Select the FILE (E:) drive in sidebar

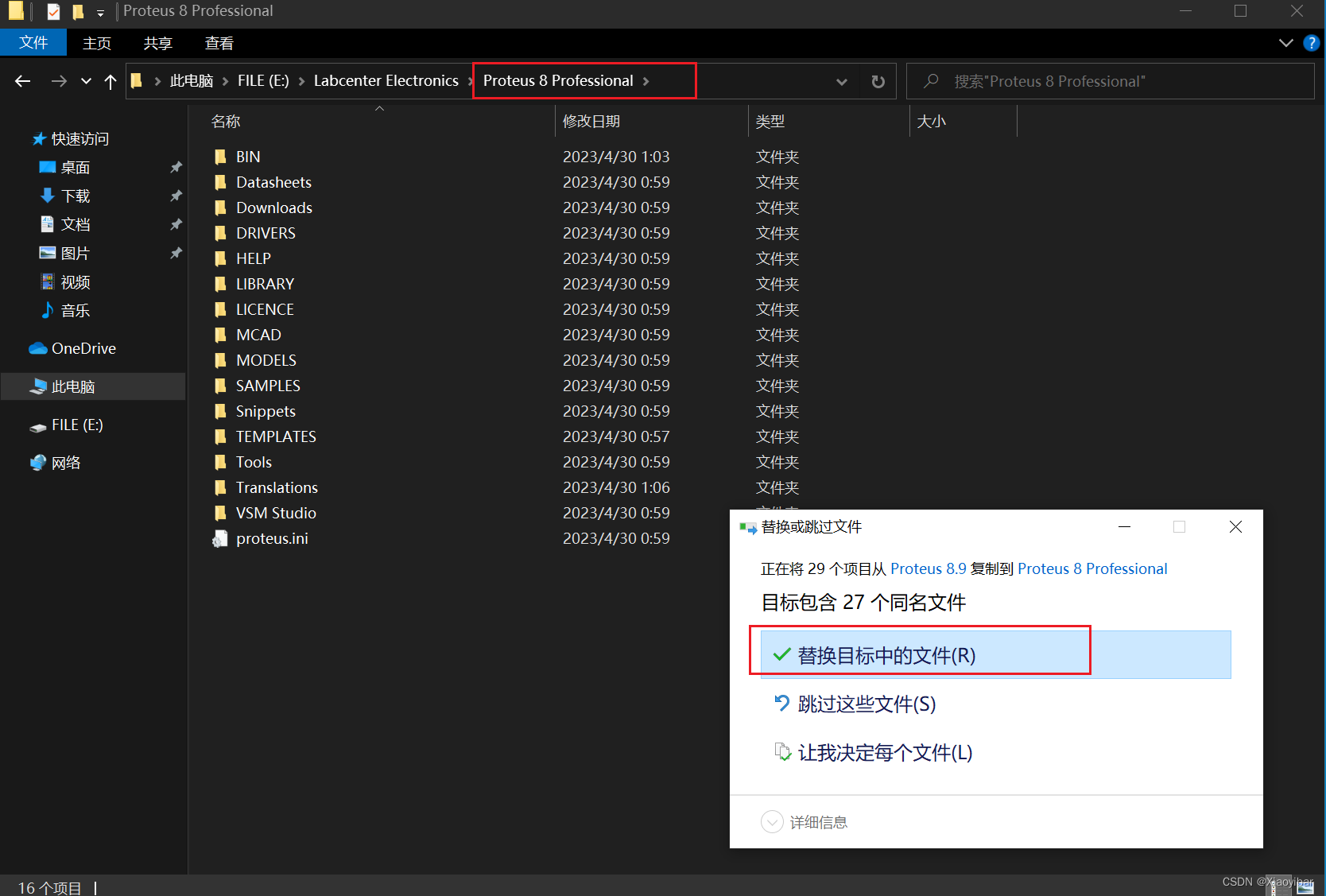(x=77, y=425)
